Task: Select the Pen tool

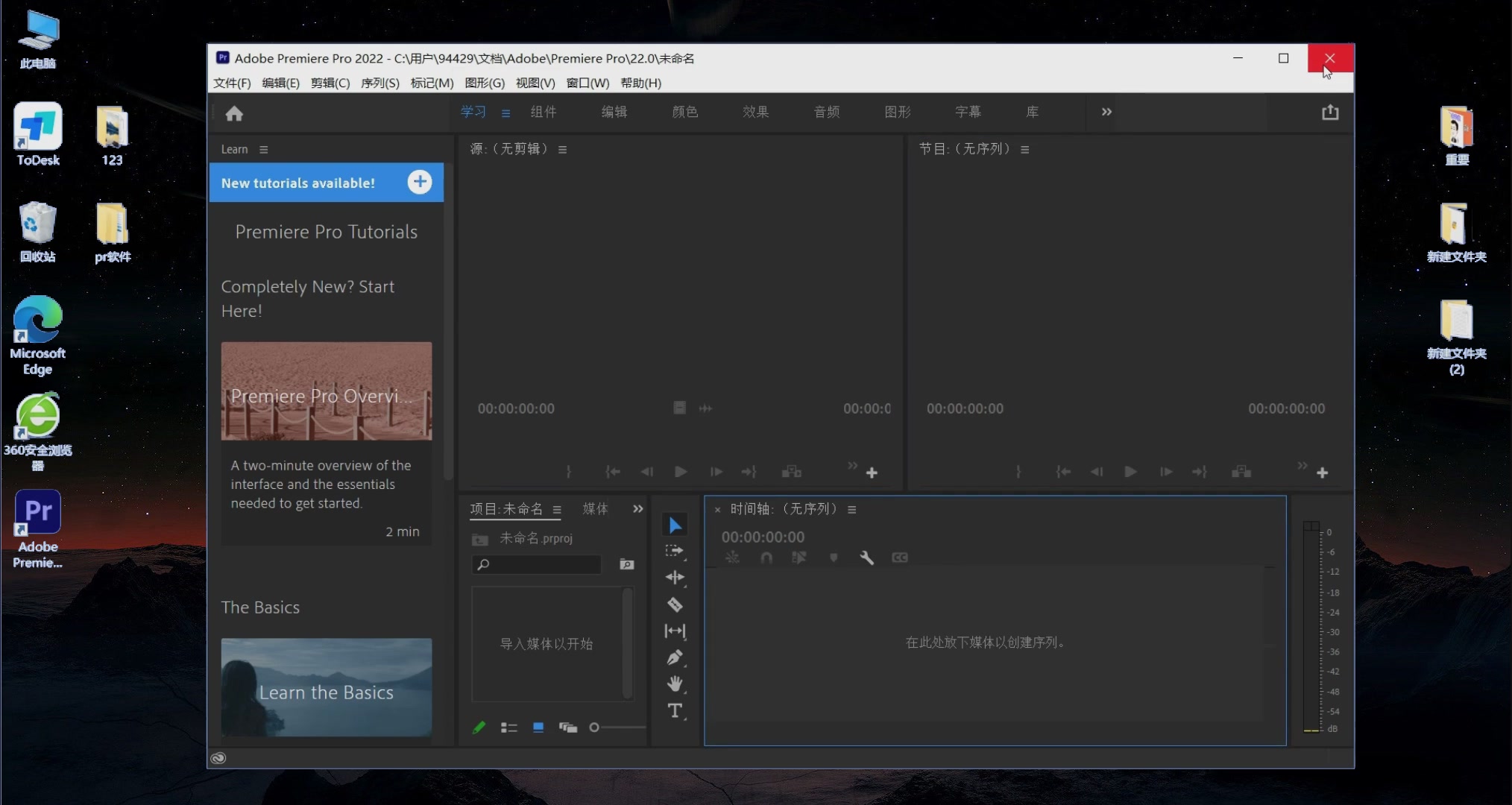Action: pyautogui.click(x=675, y=657)
